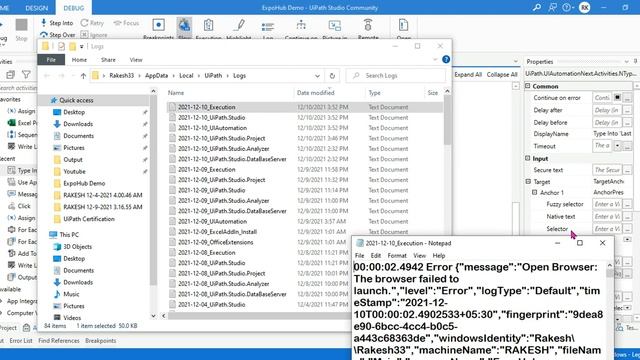Screen dimensions: 640x360
Task: Select the 2021-12-10_UiAutomation log file
Action: tap(212, 128)
